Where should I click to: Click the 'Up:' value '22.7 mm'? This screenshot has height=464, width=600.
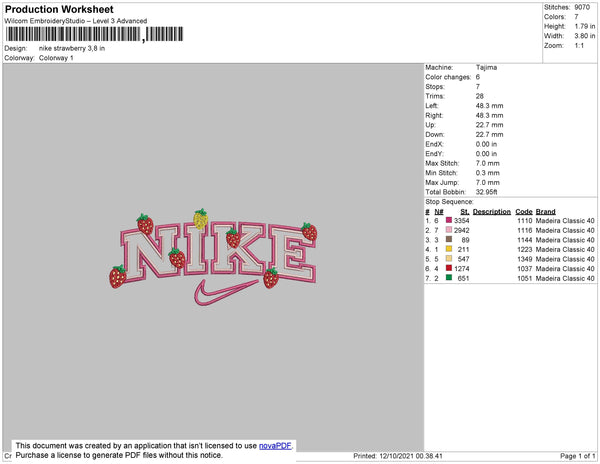pyautogui.click(x=489, y=125)
